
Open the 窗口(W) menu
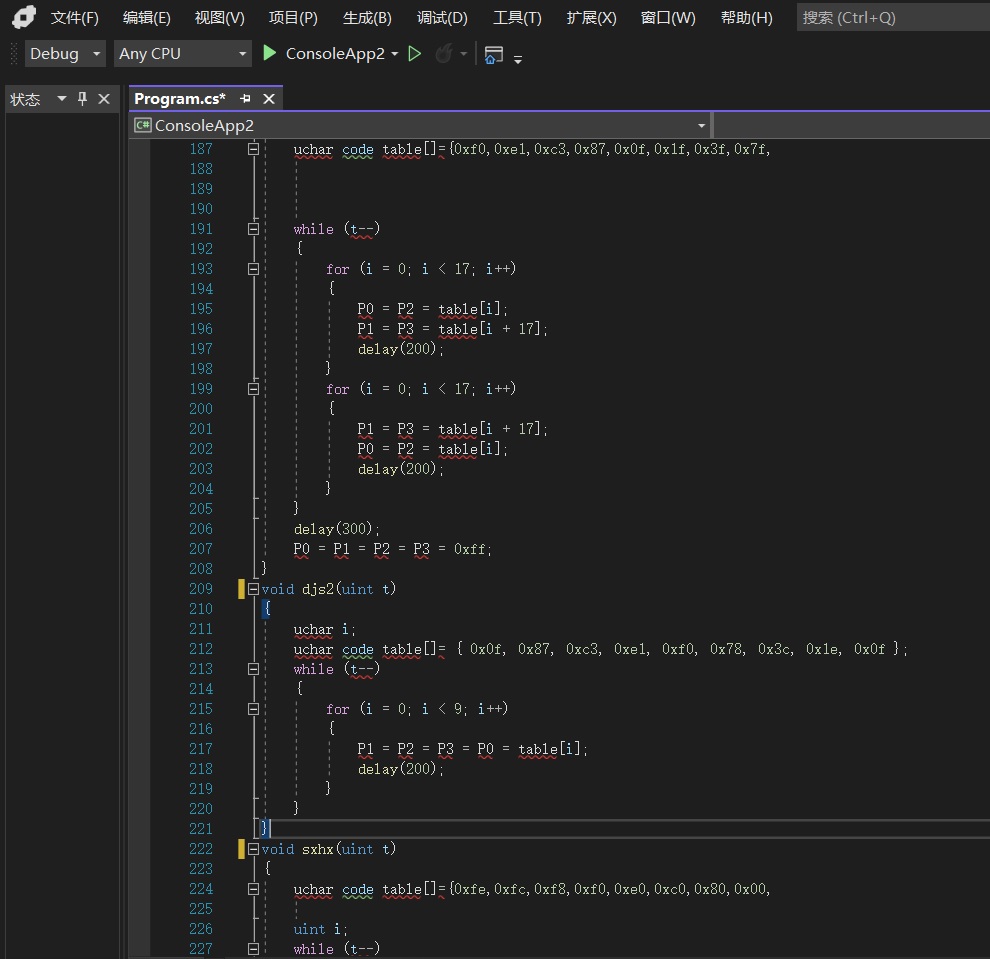(668, 18)
